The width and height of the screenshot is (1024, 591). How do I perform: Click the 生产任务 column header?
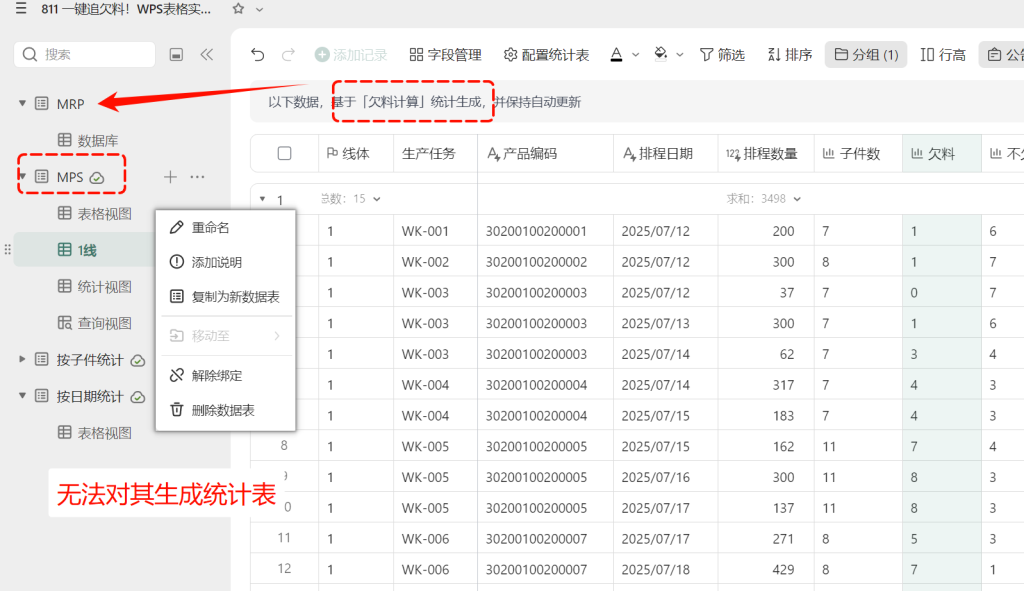[x=436, y=154]
